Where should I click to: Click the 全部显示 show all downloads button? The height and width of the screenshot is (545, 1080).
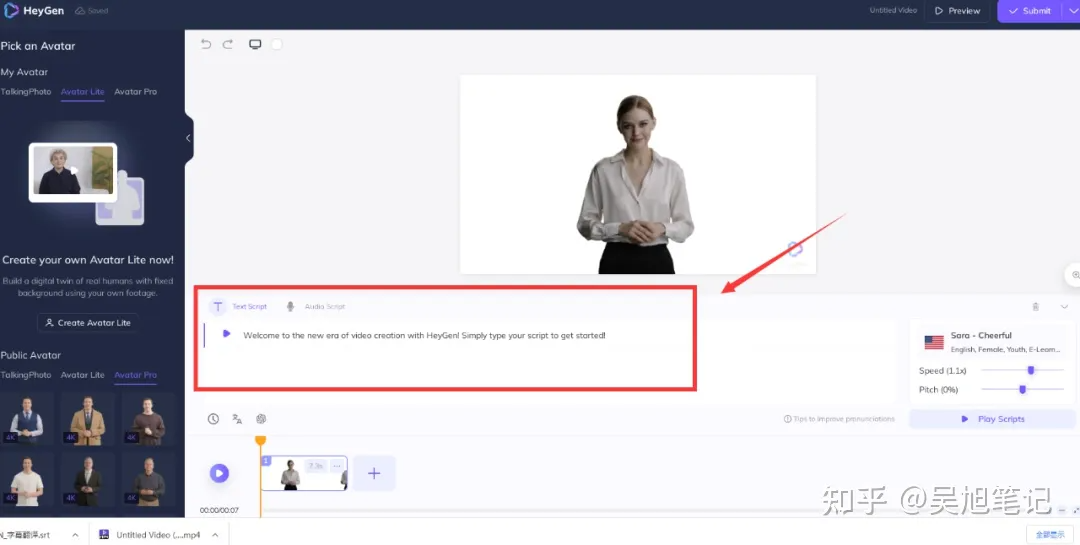click(x=1050, y=535)
